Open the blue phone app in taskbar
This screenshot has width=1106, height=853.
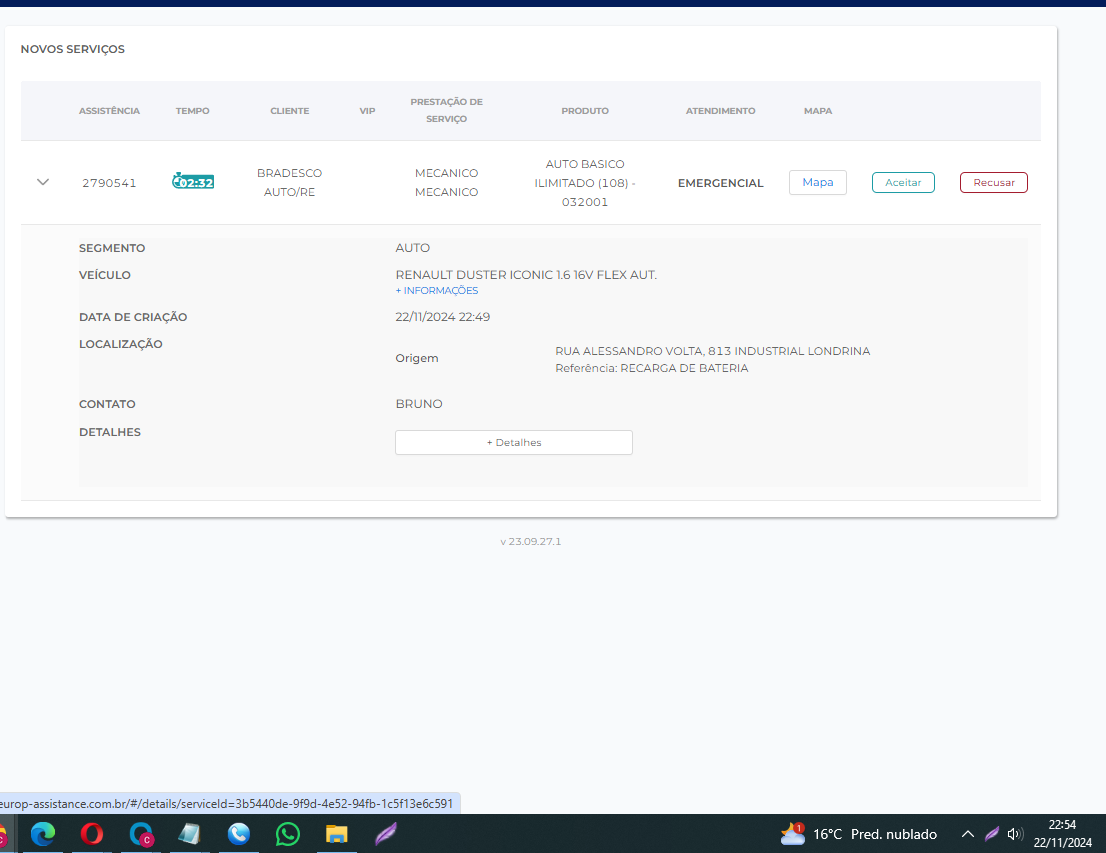click(238, 834)
